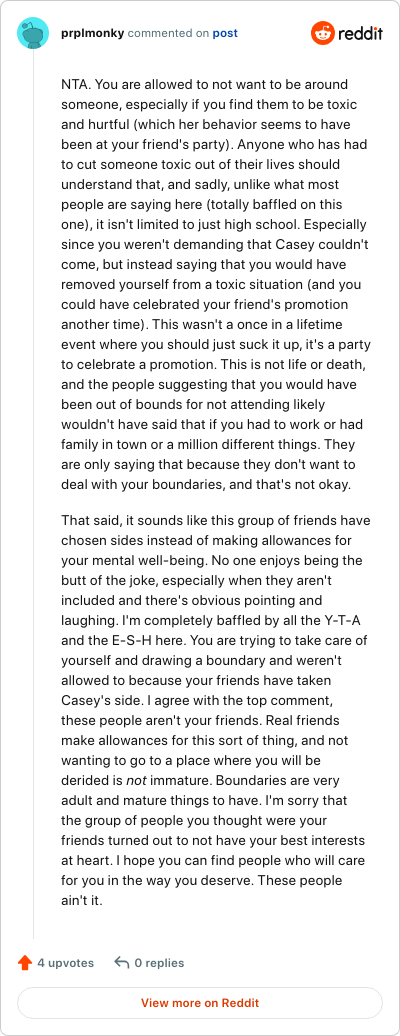
Task: Open the blue "post" link
Action: point(225,33)
